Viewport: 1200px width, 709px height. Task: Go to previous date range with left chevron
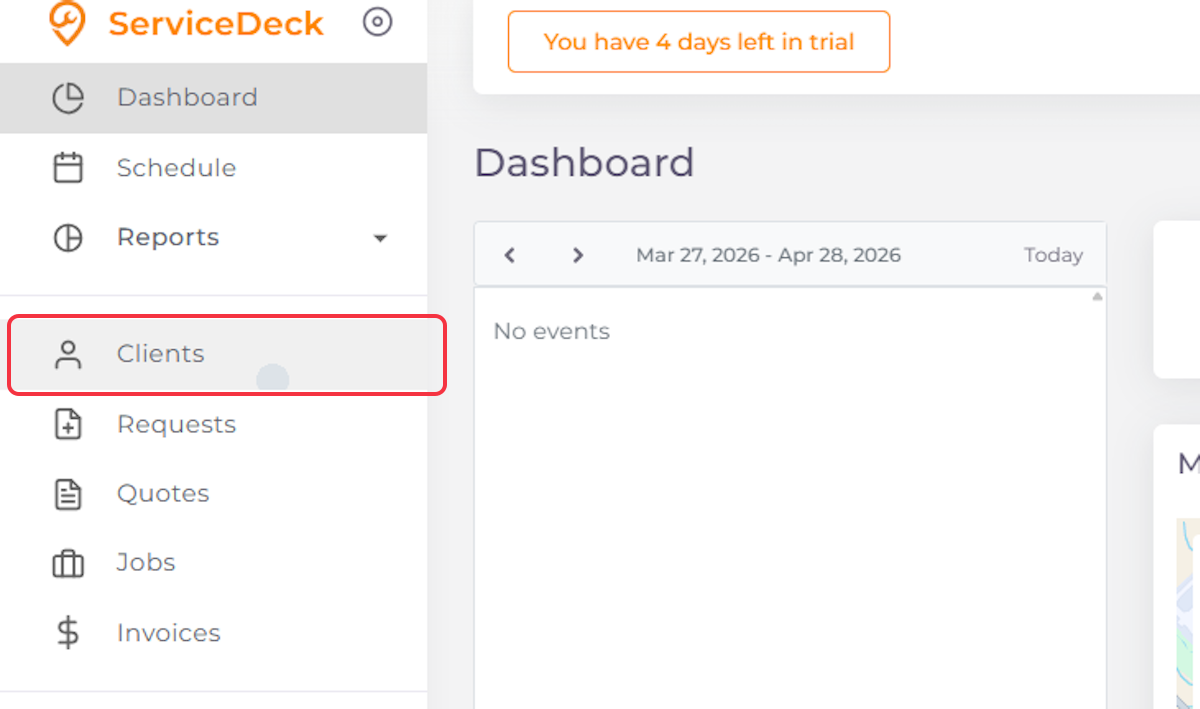coord(509,255)
